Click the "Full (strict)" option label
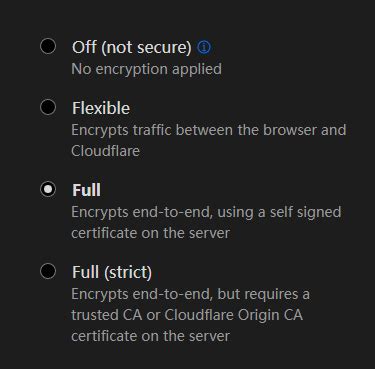The image size is (375, 369). click(112, 272)
